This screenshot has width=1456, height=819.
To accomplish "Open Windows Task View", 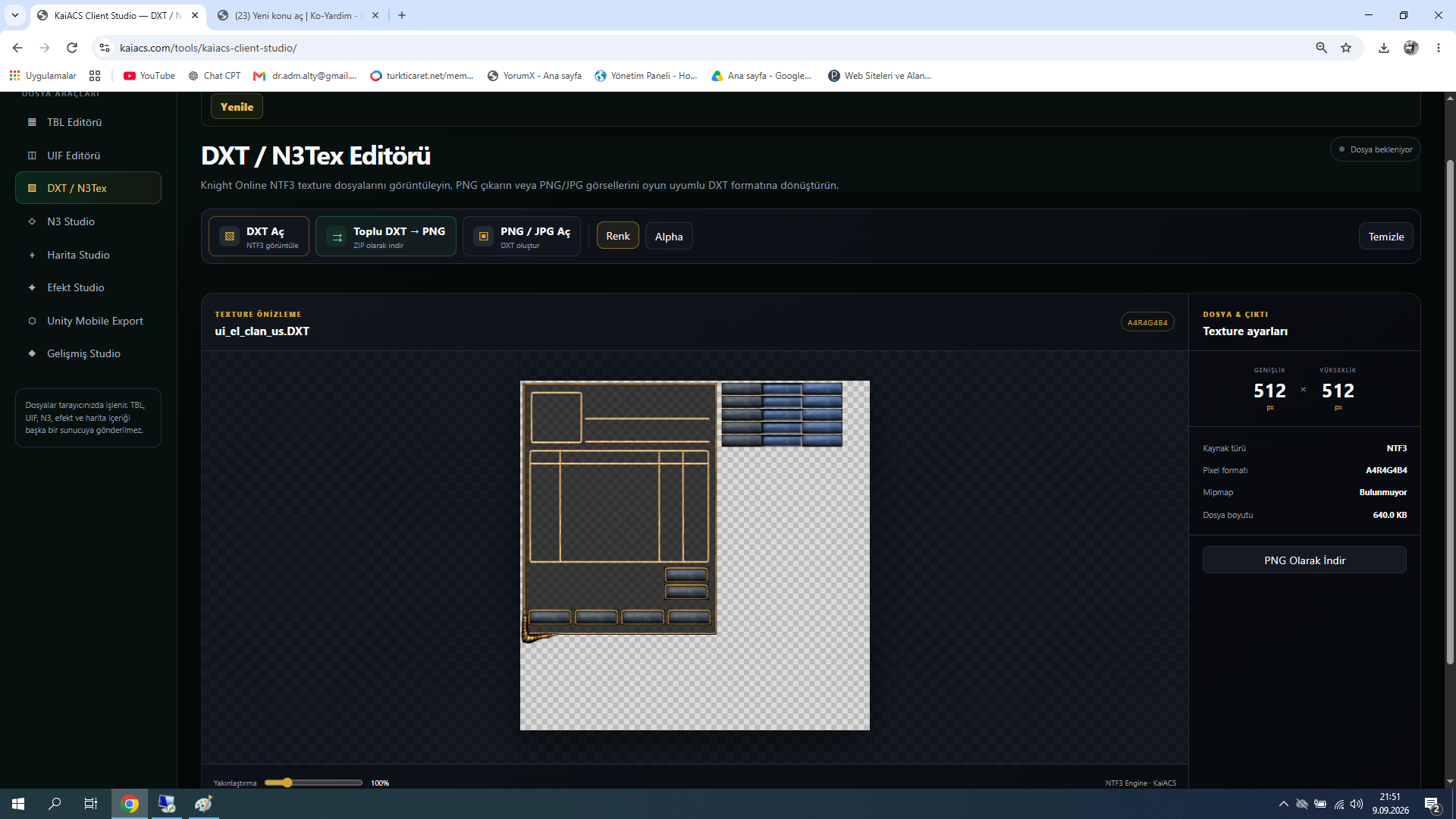I will pyautogui.click(x=91, y=804).
